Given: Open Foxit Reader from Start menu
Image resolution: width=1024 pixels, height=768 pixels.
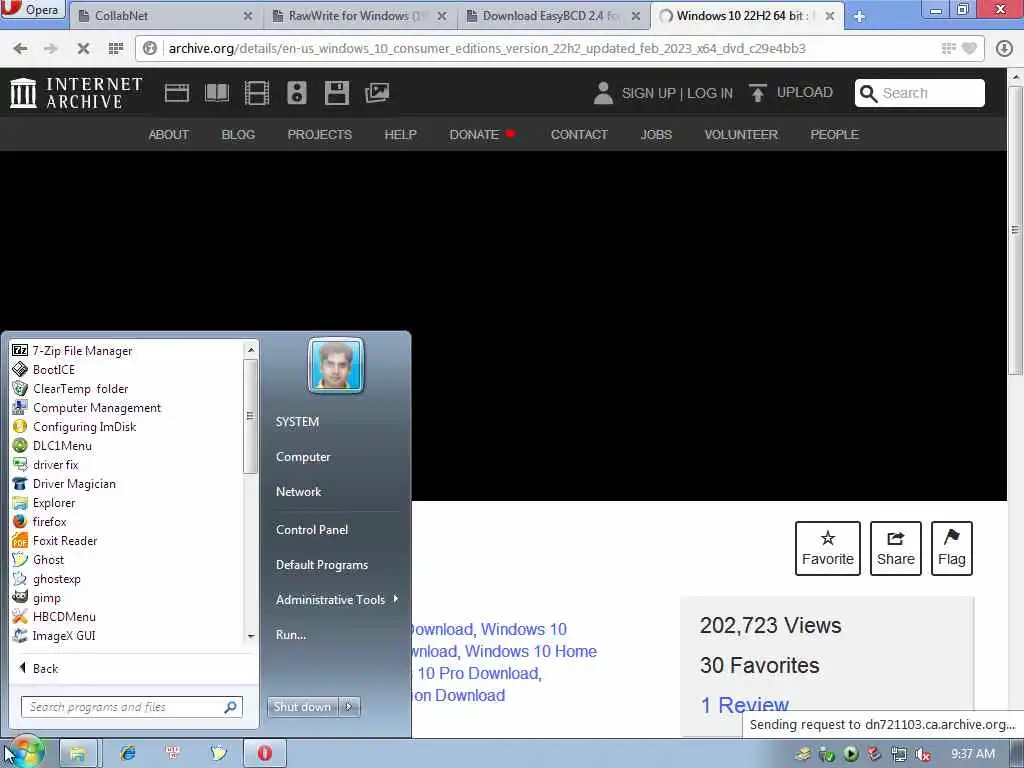Looking at the screenshot, I should coord(55,541).
